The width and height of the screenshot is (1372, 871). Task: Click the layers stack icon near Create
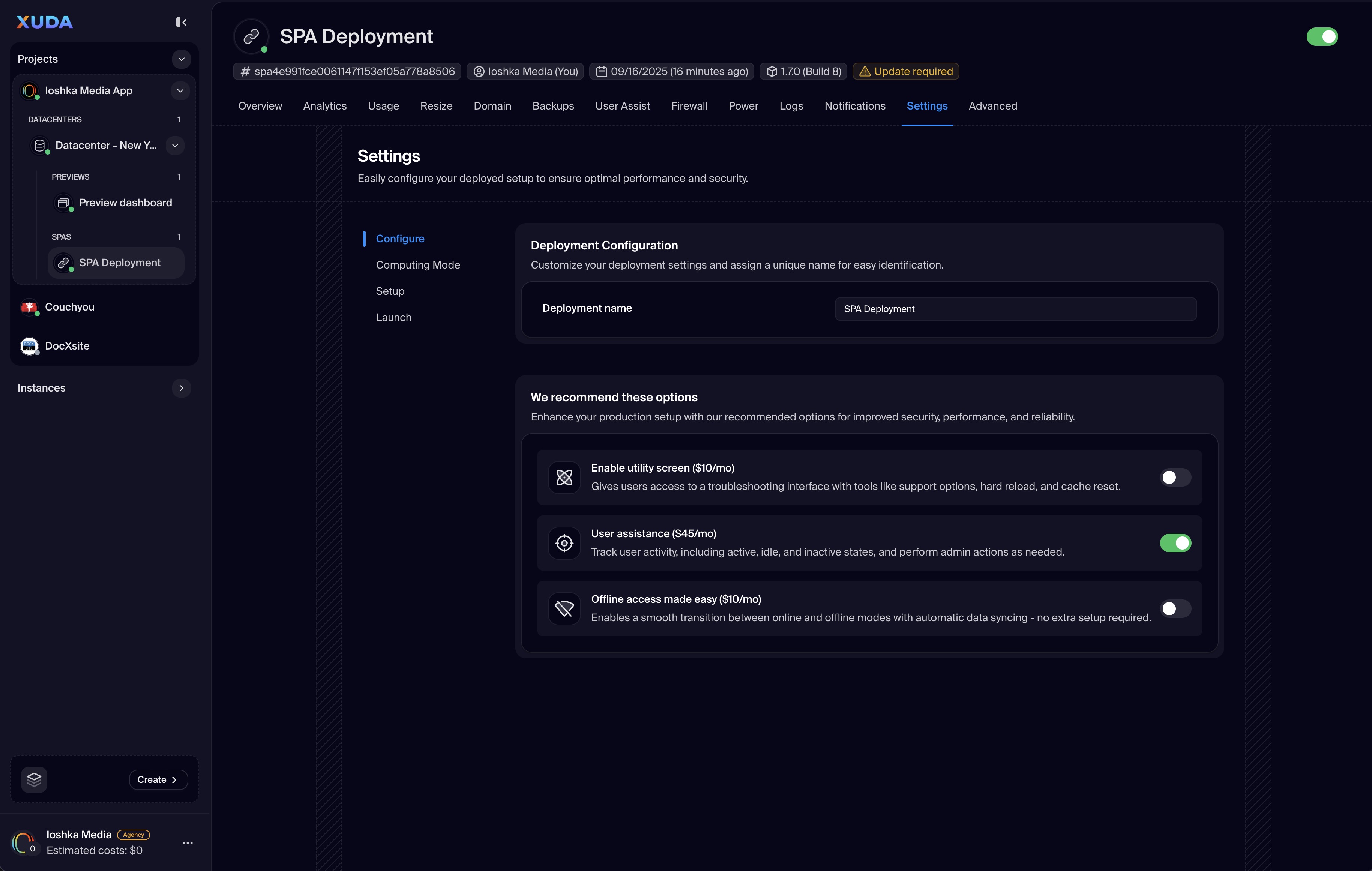[x=34, y=779]
